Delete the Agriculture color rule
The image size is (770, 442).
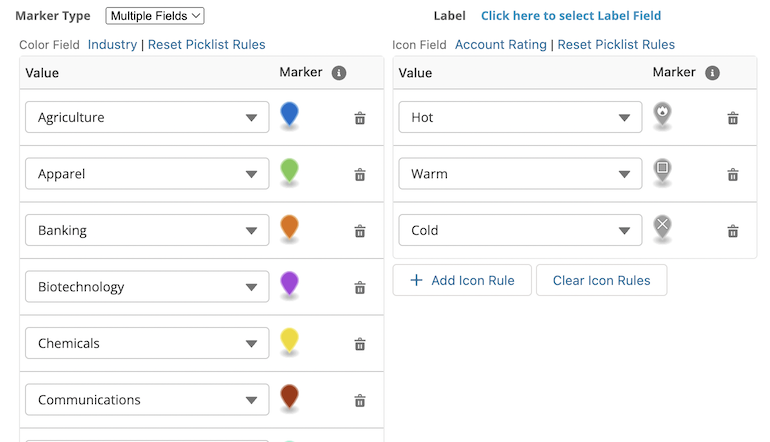[360, 118]
